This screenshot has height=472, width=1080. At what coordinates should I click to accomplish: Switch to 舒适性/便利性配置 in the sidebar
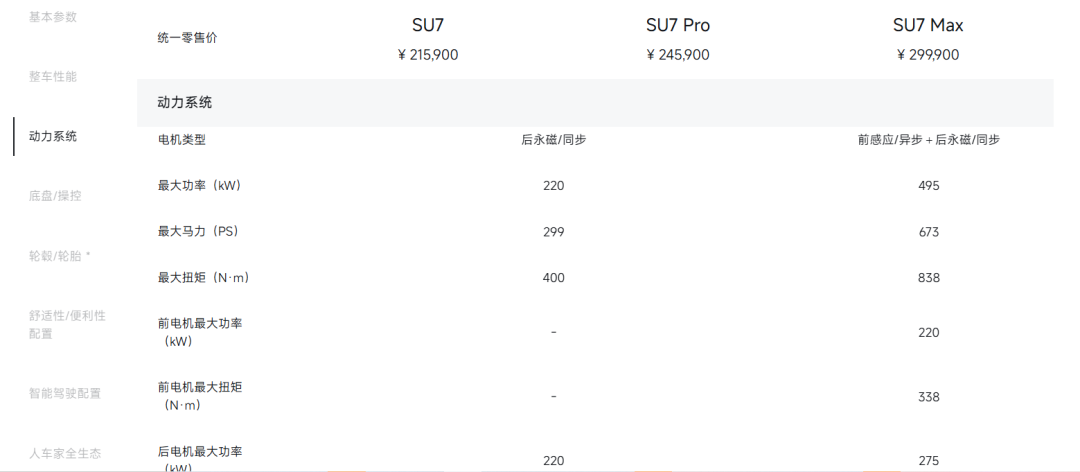pos(67,324)
